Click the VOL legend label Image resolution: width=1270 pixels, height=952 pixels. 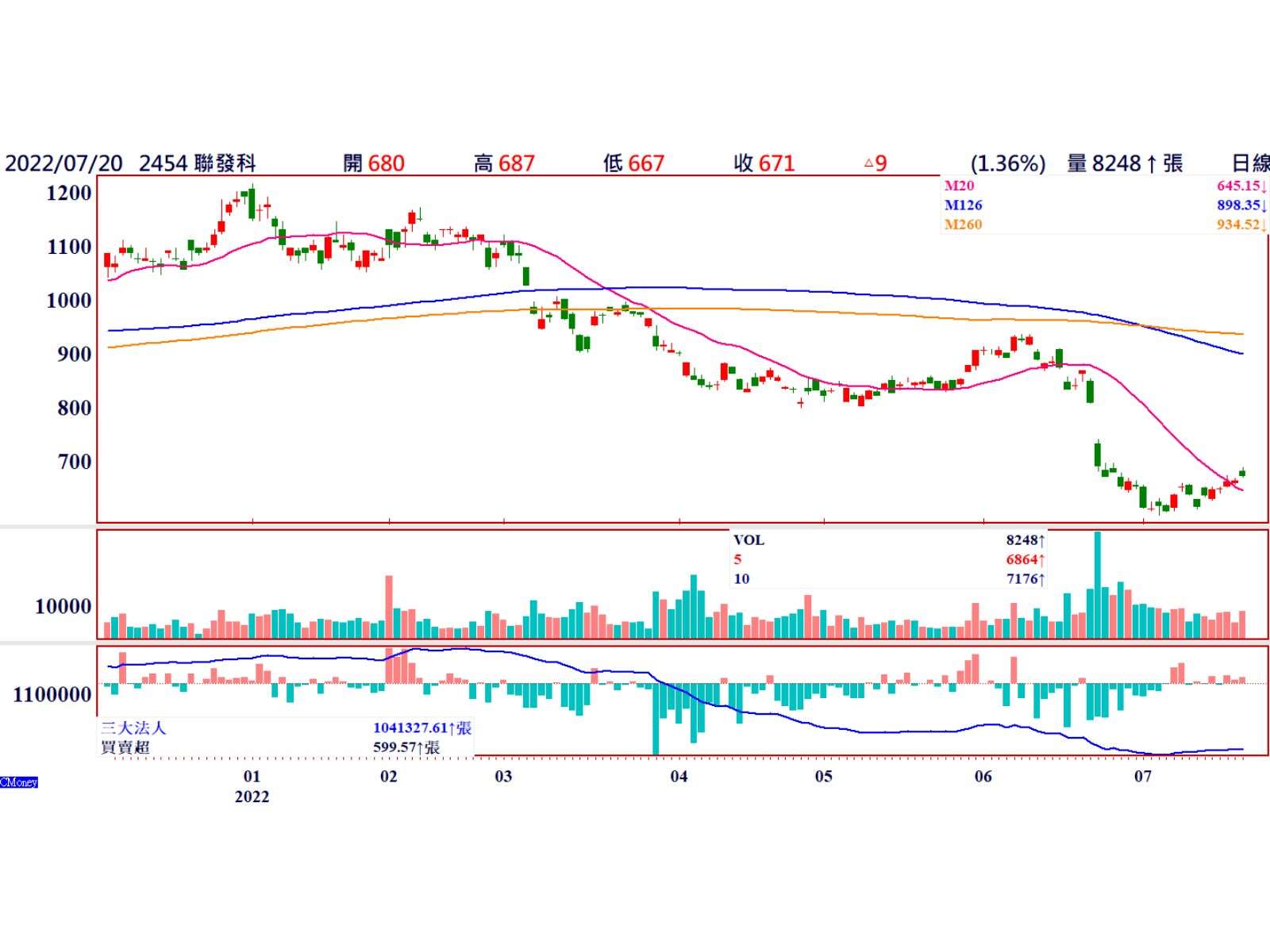[749, 540]
